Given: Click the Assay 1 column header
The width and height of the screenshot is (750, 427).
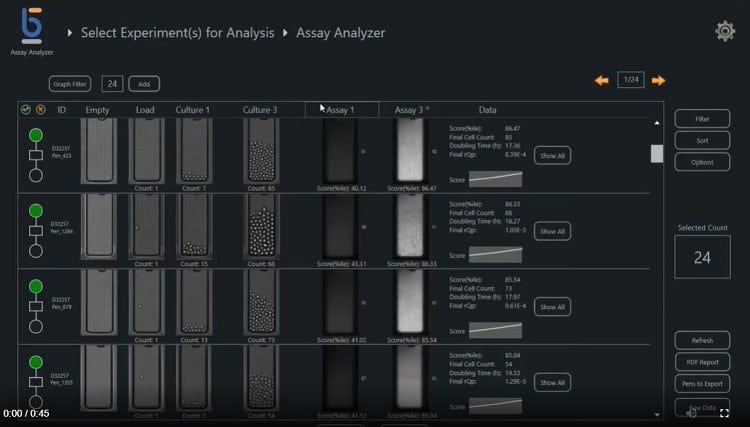Looking at the screenshot, I should (x=342, y=109).
